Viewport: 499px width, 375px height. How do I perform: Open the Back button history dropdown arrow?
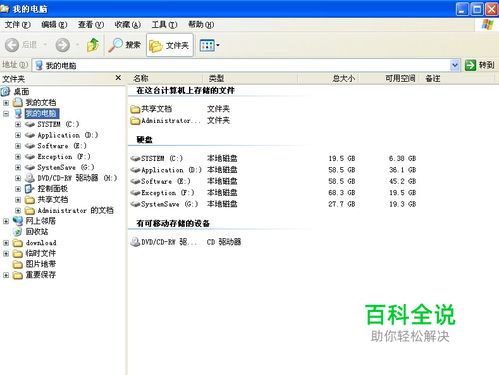(45, 45)
